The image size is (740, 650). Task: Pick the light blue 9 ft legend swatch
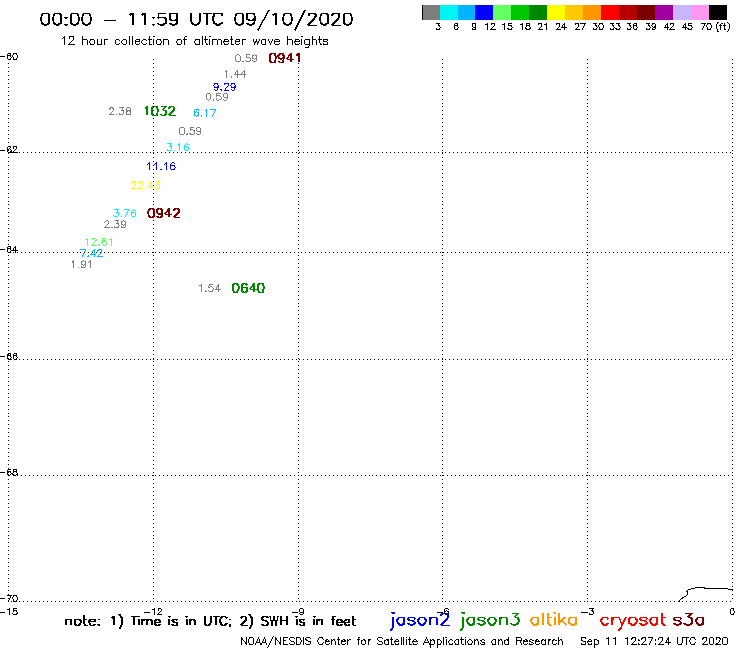click(467, 12)
